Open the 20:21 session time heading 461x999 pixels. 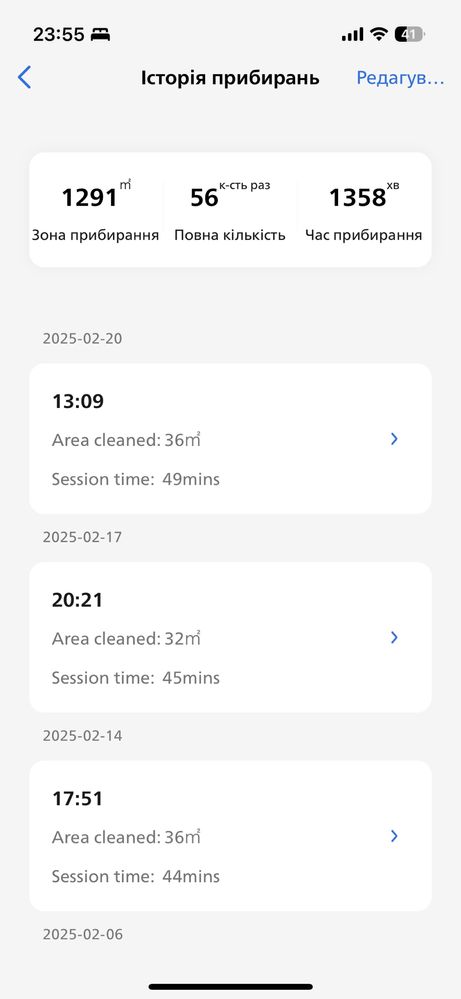pyautogui.click(x=77, y=600)
